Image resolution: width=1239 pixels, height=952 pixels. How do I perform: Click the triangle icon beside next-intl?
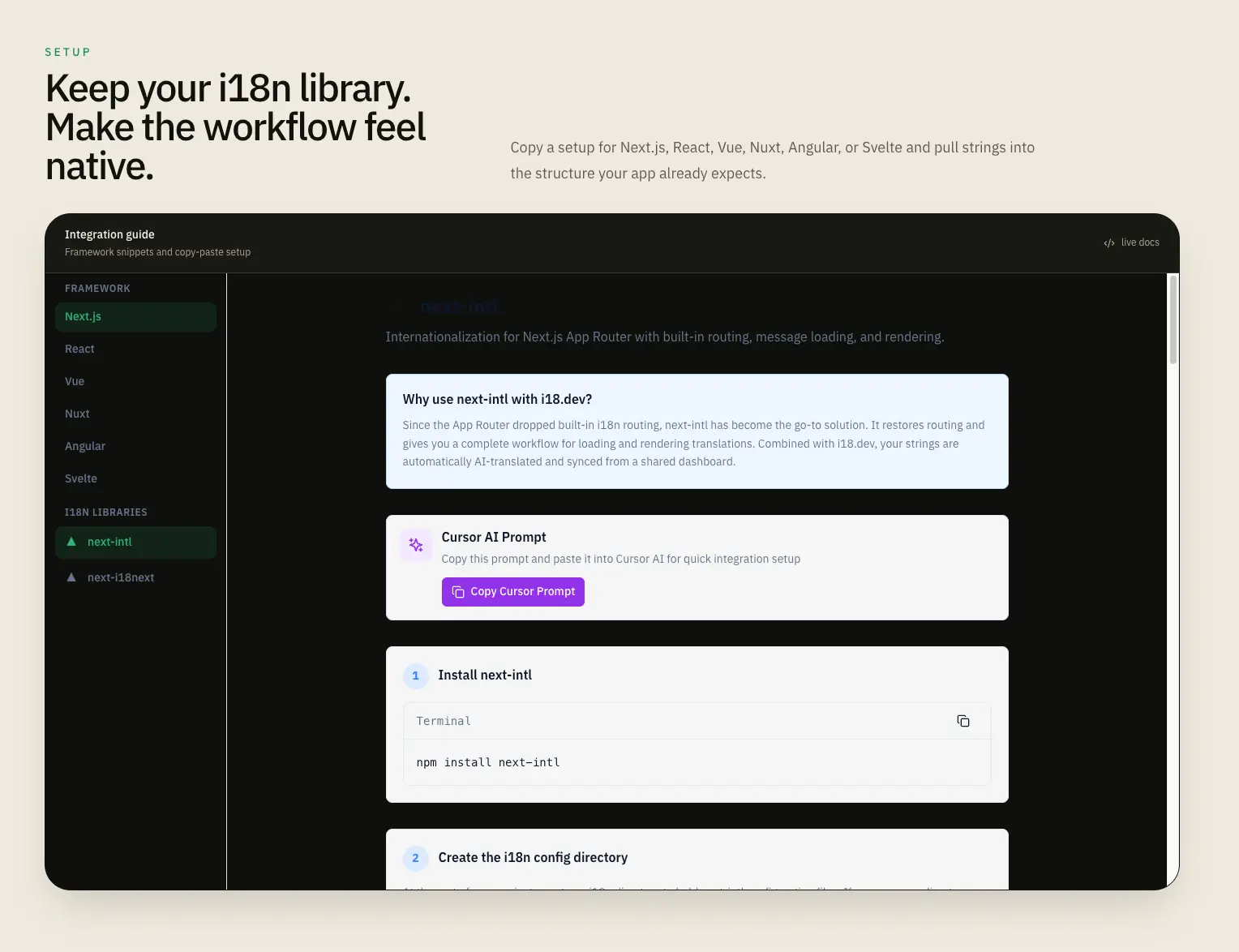coord(71,542)
